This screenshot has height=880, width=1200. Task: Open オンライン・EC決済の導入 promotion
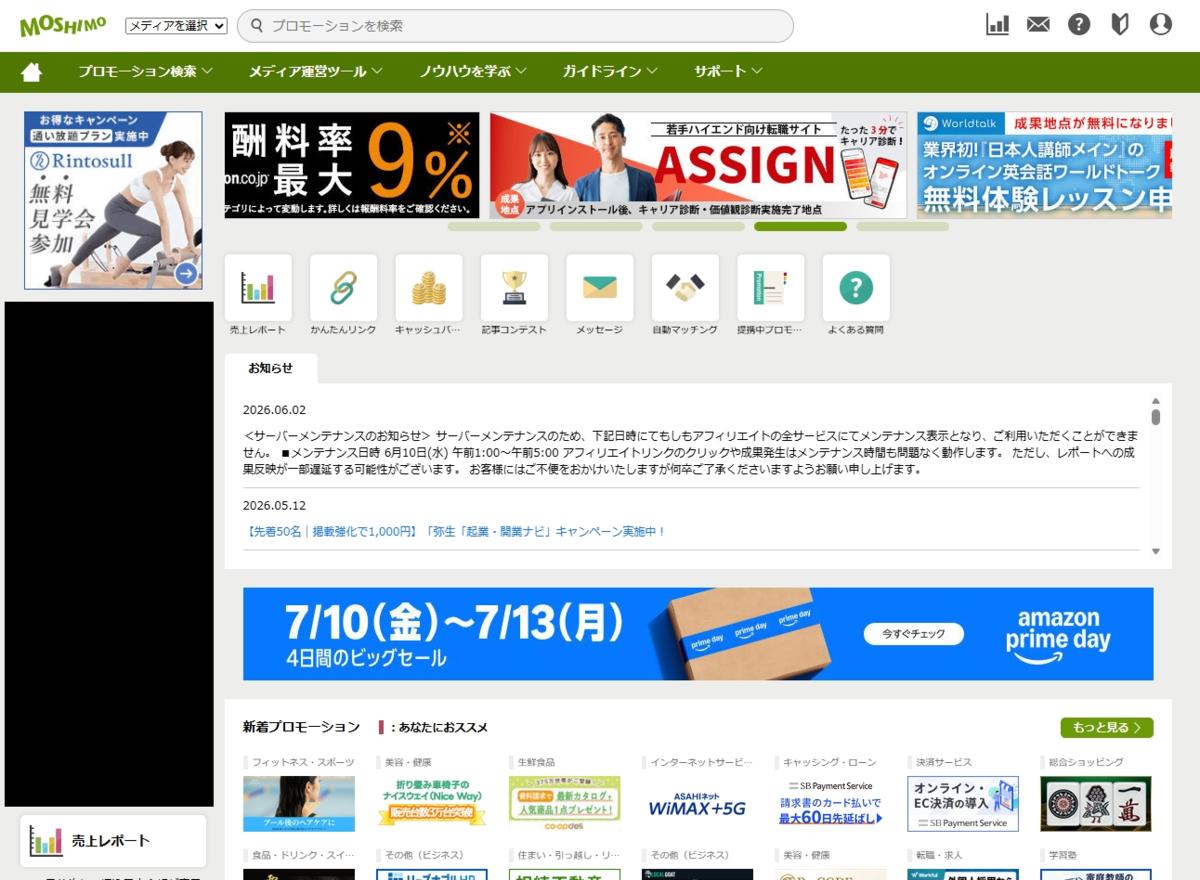963,804
